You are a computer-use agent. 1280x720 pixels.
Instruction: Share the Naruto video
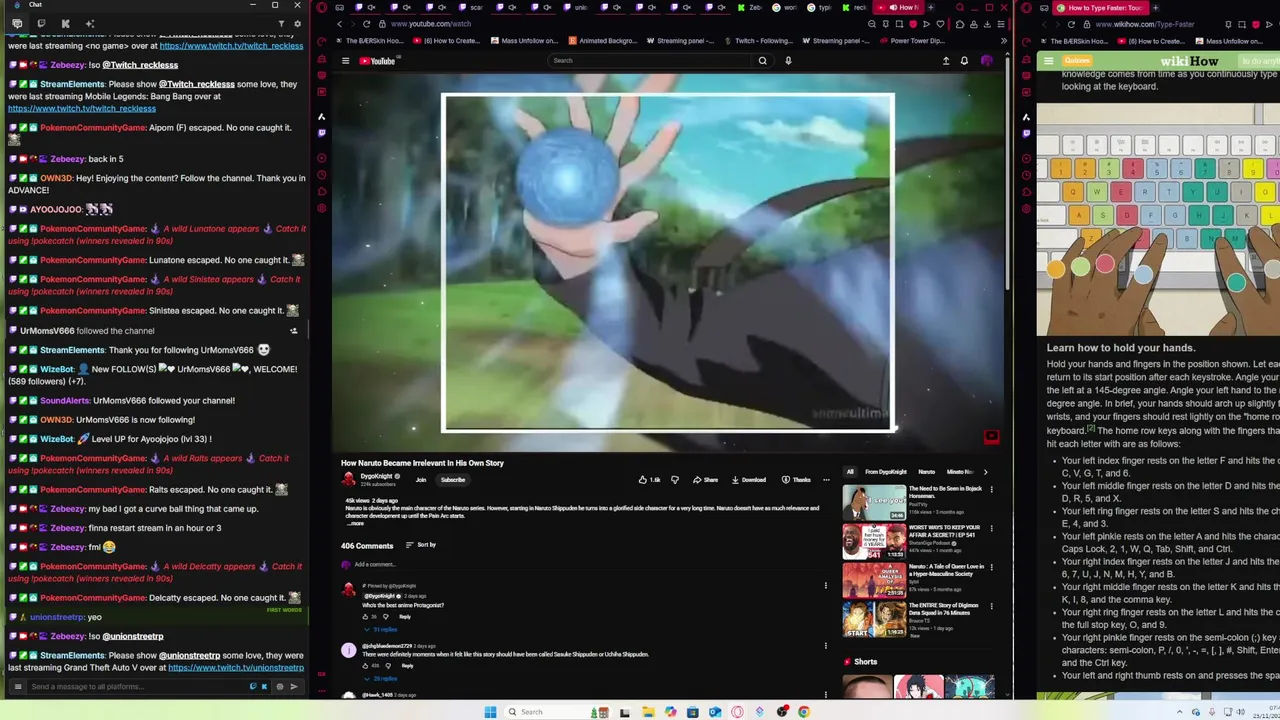706,480
